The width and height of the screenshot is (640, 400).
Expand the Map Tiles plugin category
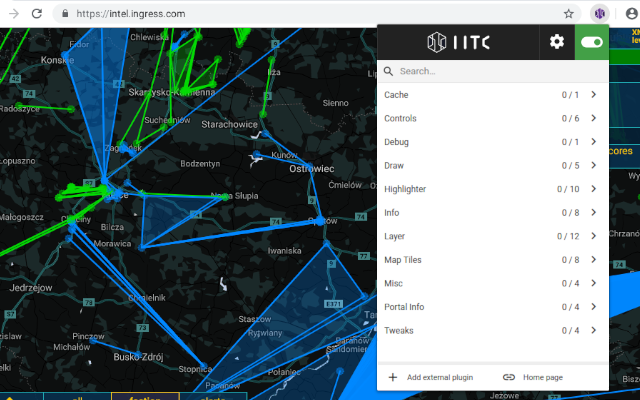(492, 260)
